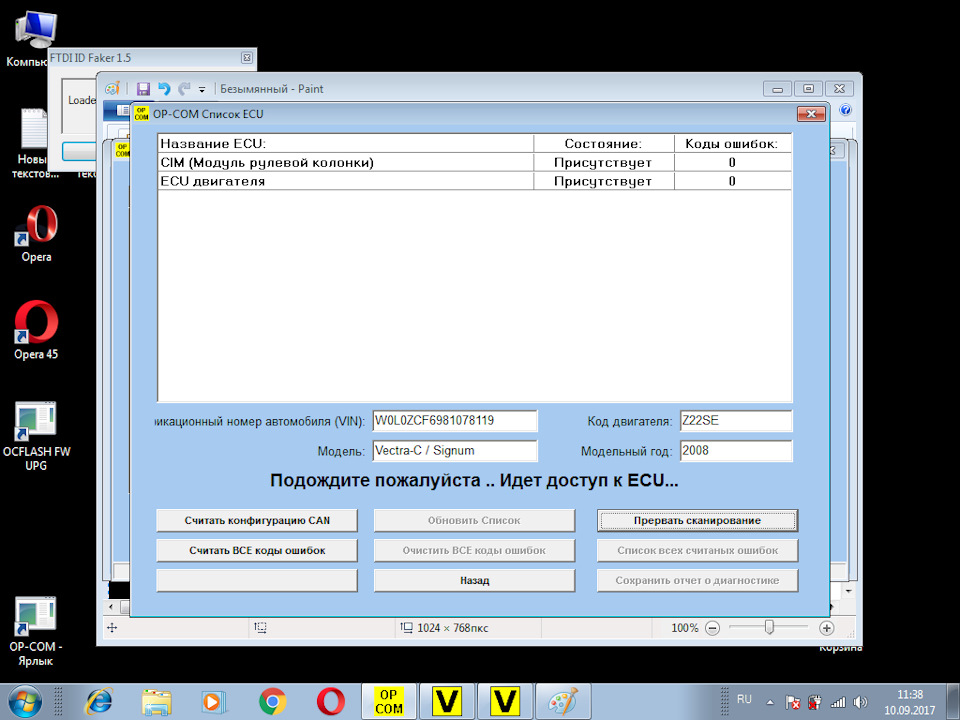Viewport: 960px width, 720px height.
Task: Open Google Chrome from the taskbar
Action: click(x=272, y=702)
